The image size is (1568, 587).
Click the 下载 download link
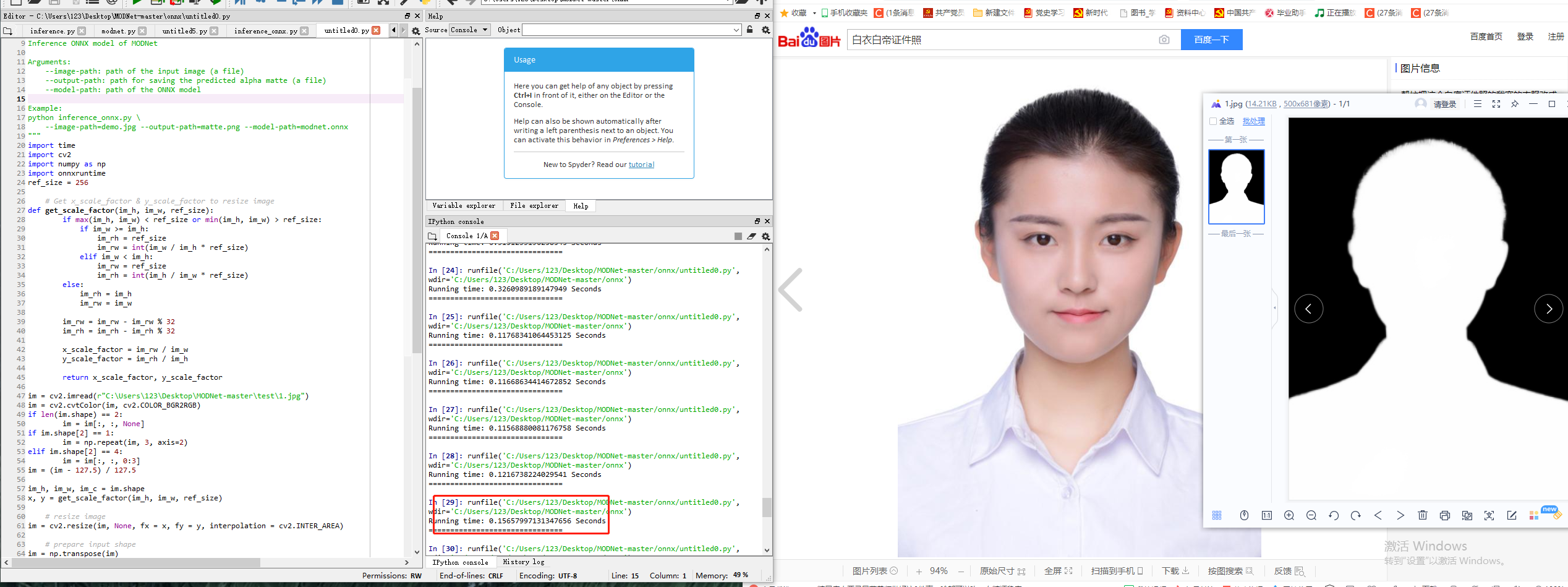click(1174, 570)
